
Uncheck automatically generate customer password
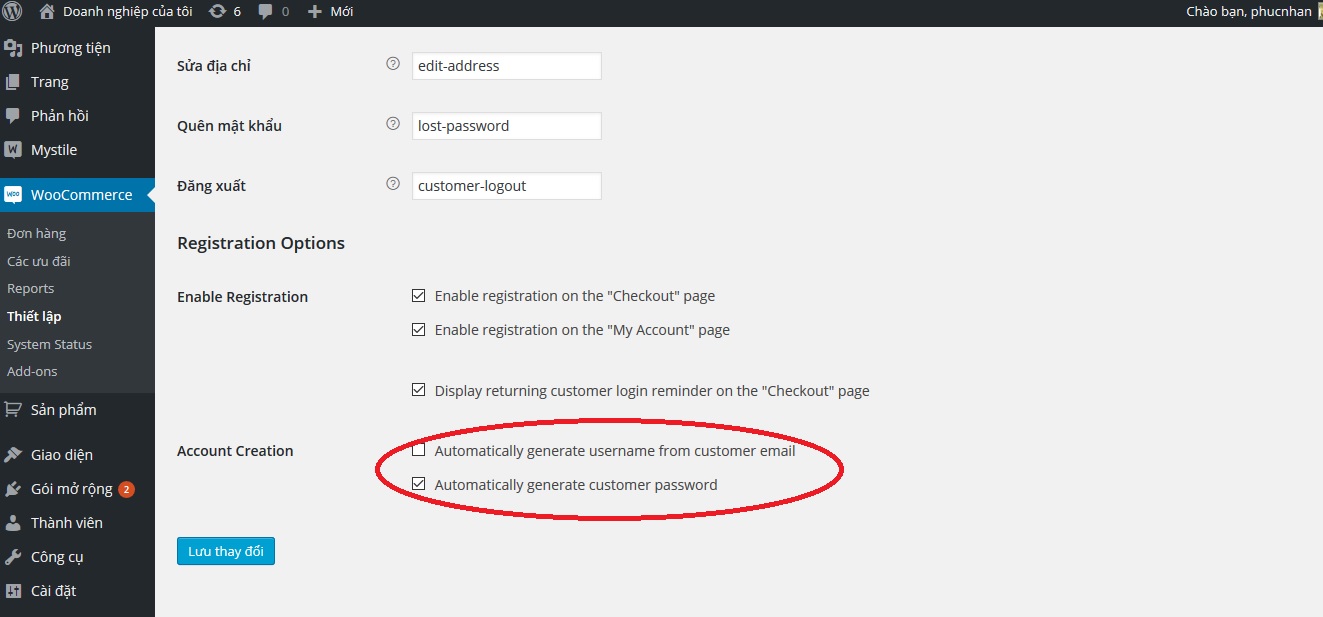point(419,485)
